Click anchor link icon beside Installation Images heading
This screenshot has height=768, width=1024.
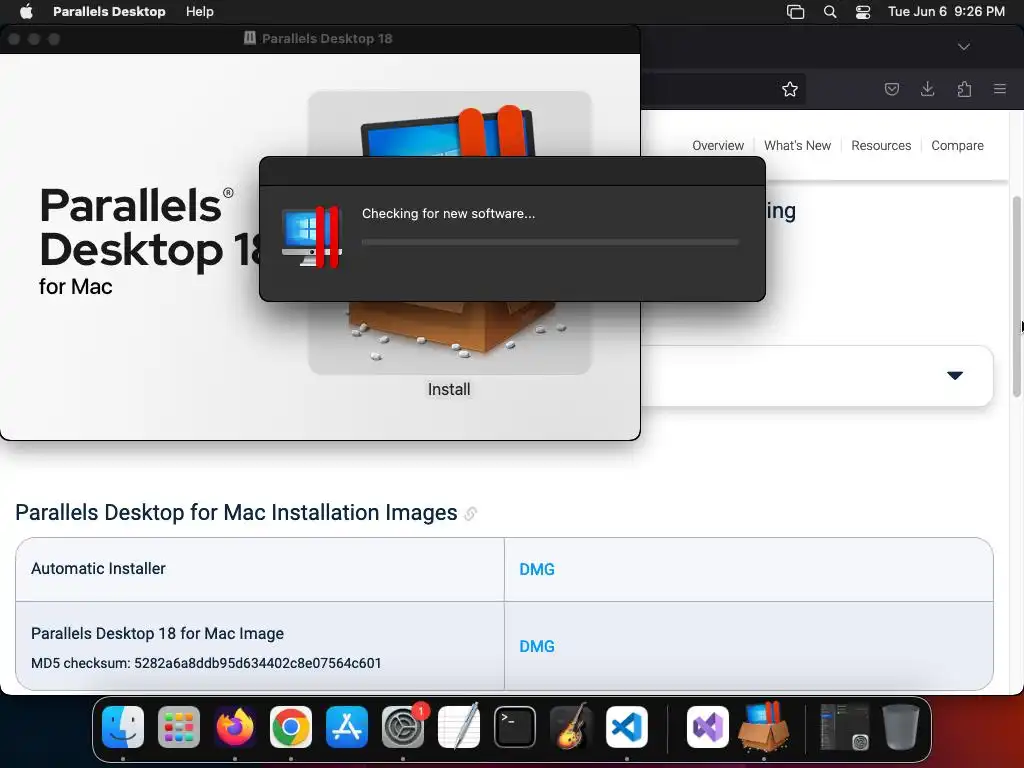470,514
